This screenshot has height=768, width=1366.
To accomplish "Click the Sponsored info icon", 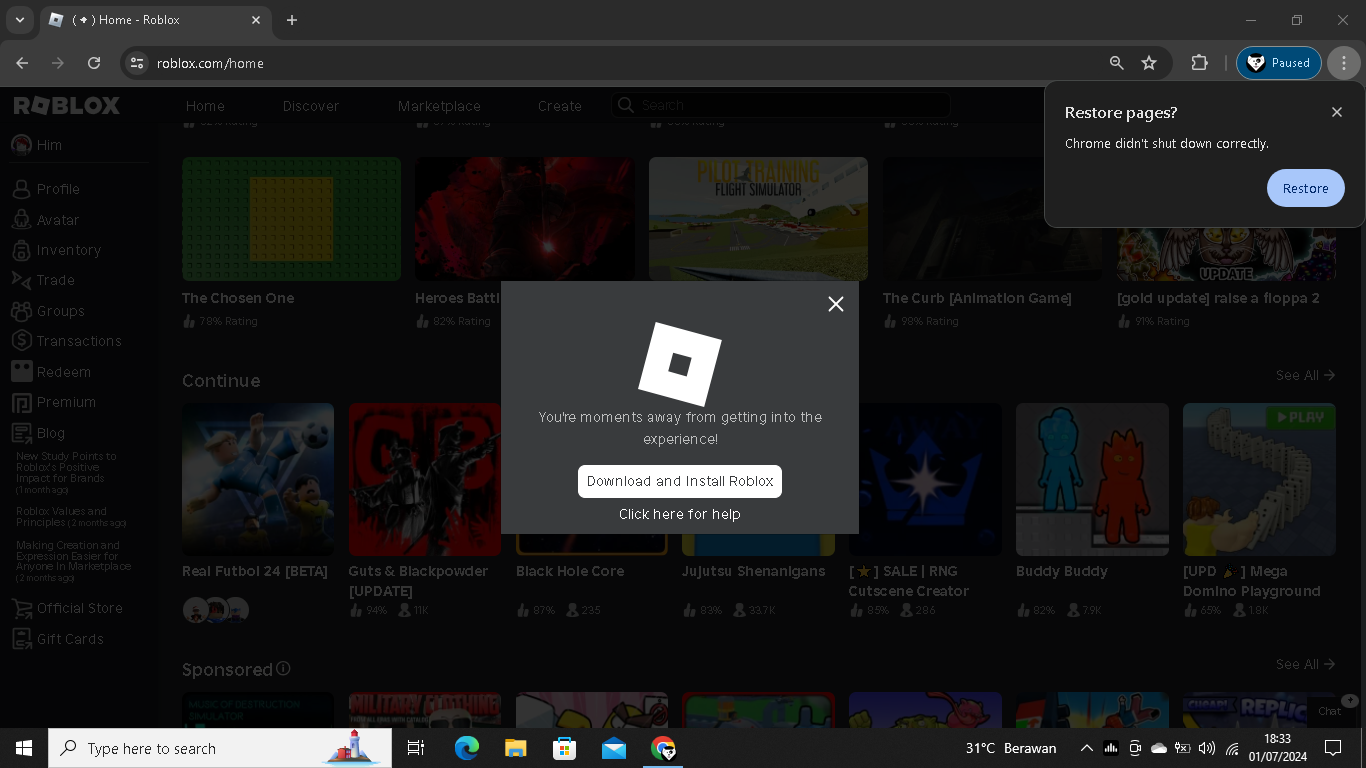I will click(x=283, y=668).
